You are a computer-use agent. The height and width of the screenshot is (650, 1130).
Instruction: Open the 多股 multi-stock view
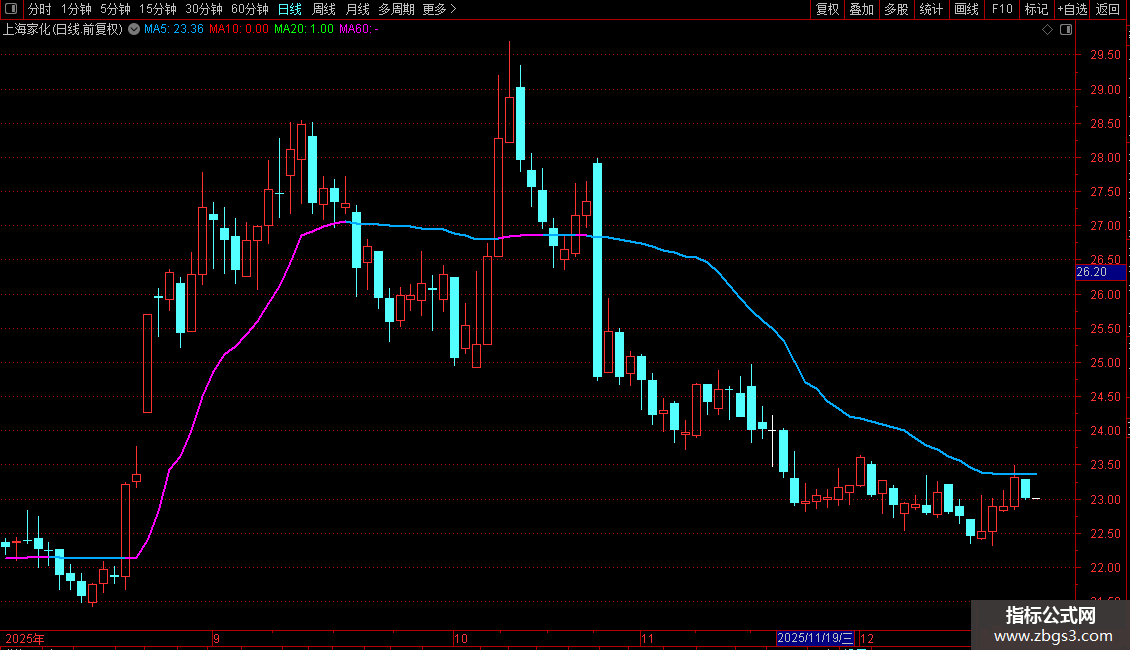click(897, 9)
